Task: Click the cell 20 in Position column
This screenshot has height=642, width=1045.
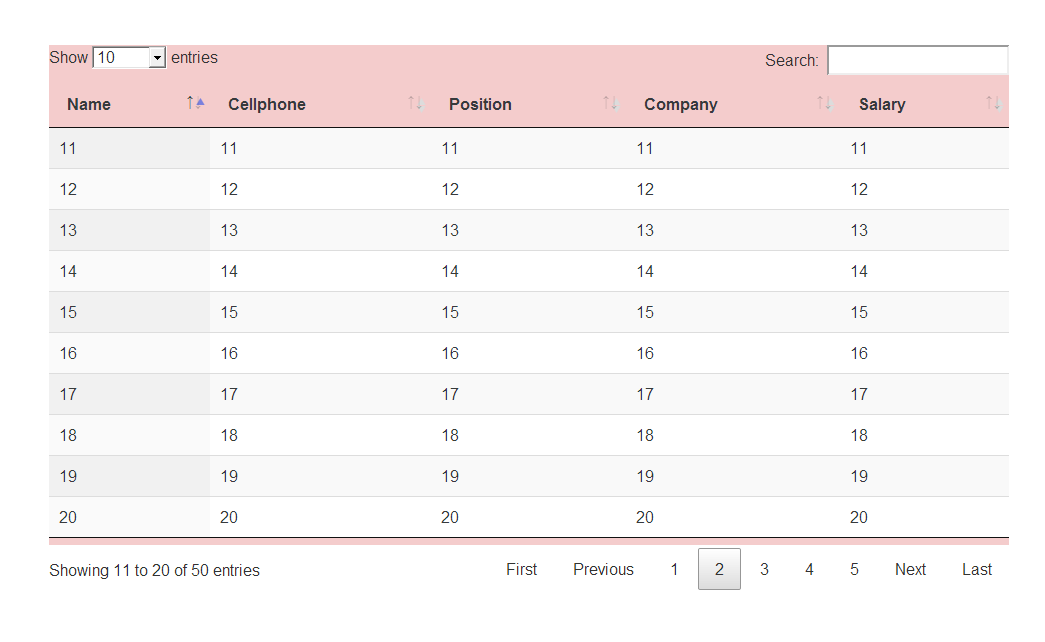Action: coord(450,517)
